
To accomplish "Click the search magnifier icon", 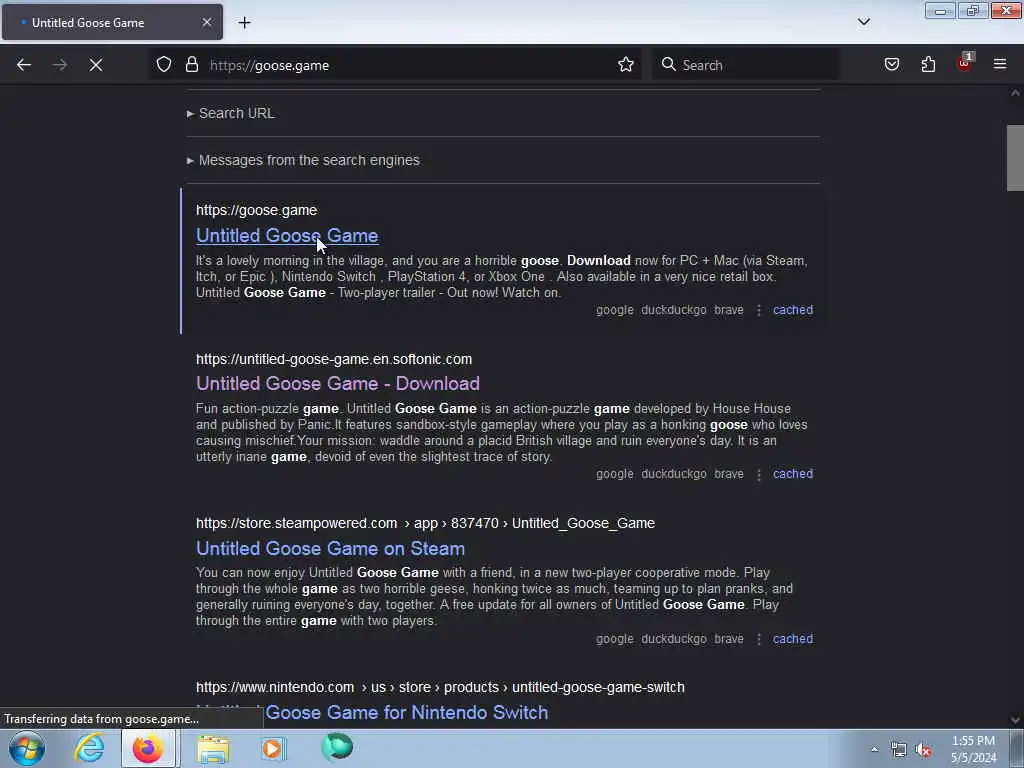I will tap(668, 65).
